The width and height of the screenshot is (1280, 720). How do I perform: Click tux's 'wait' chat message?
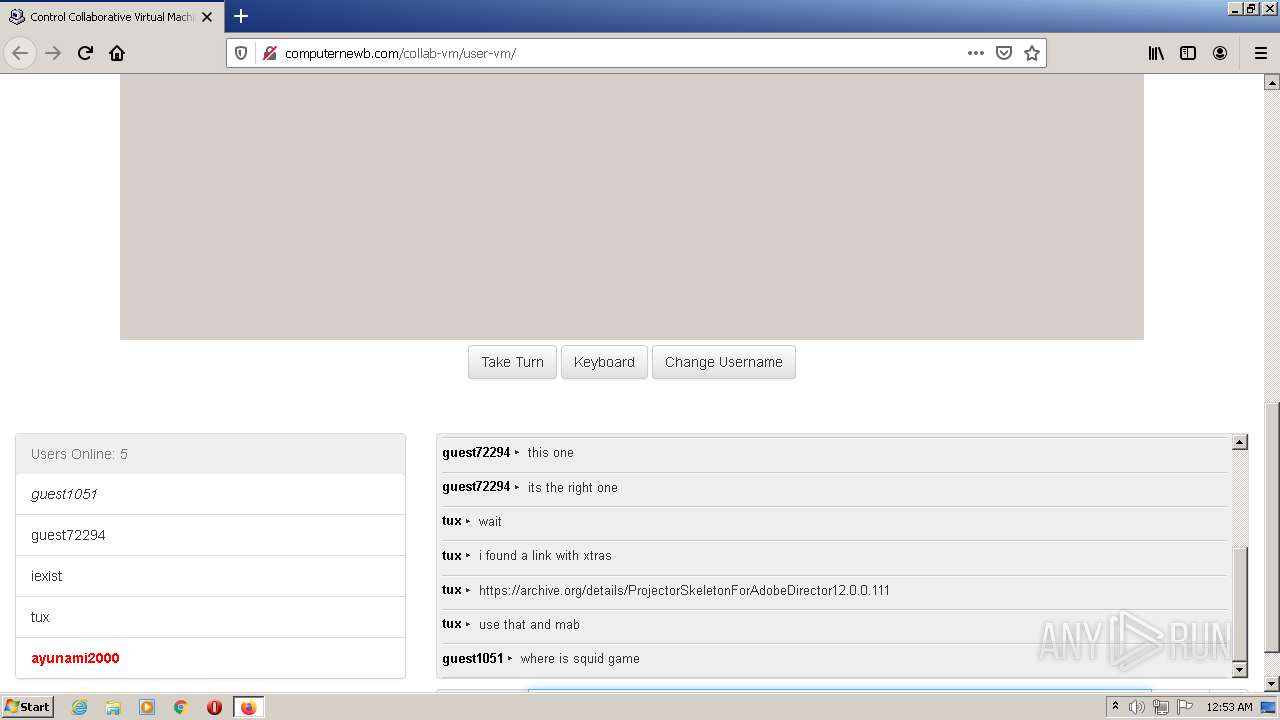pos(490,522)
